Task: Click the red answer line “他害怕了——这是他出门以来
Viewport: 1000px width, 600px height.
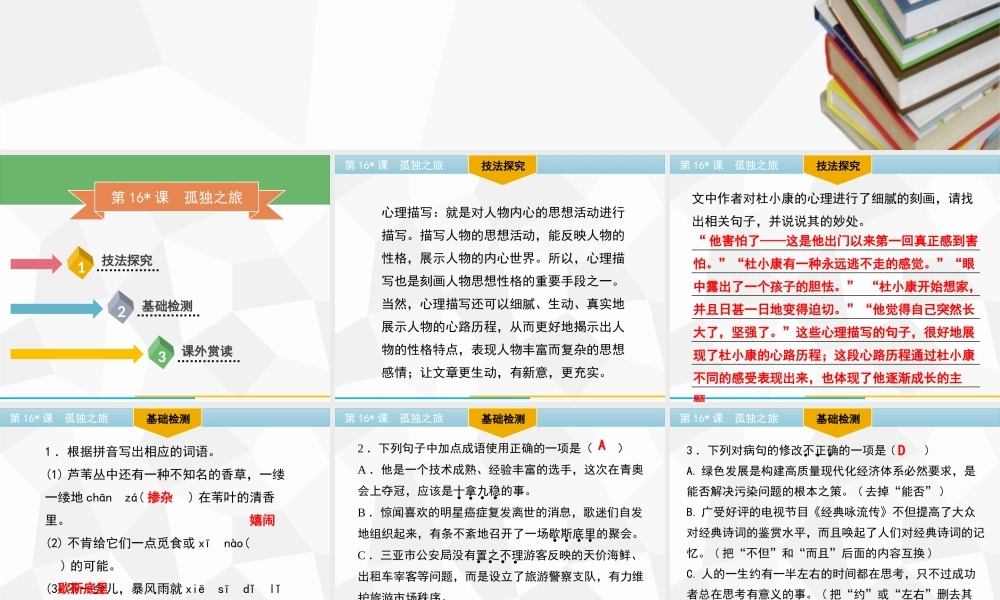Action: click(x=837, y=241)
